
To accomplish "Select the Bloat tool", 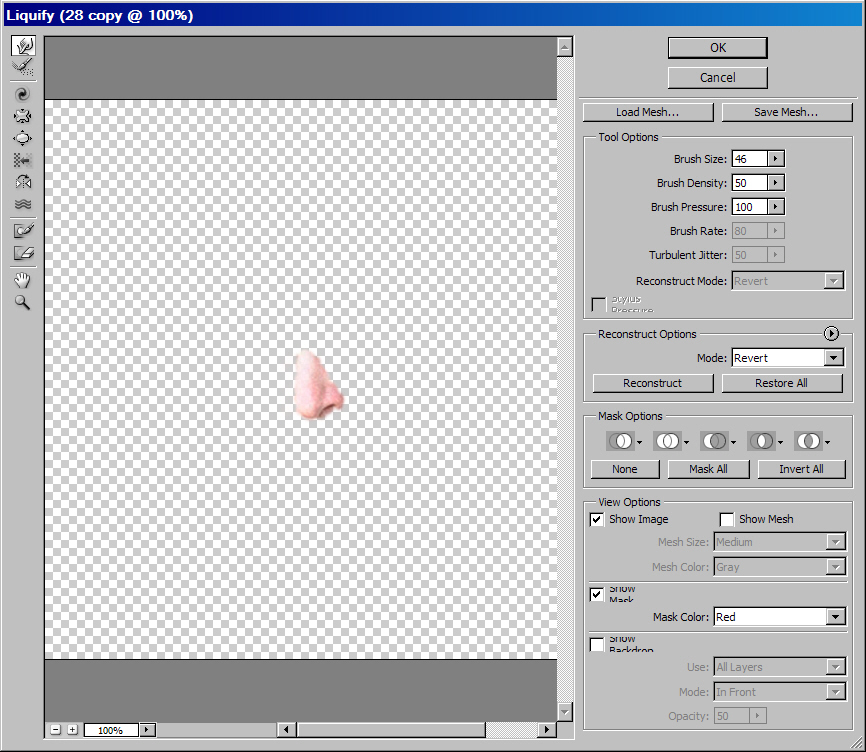I will pyautogui.click(x=23, y=138).
